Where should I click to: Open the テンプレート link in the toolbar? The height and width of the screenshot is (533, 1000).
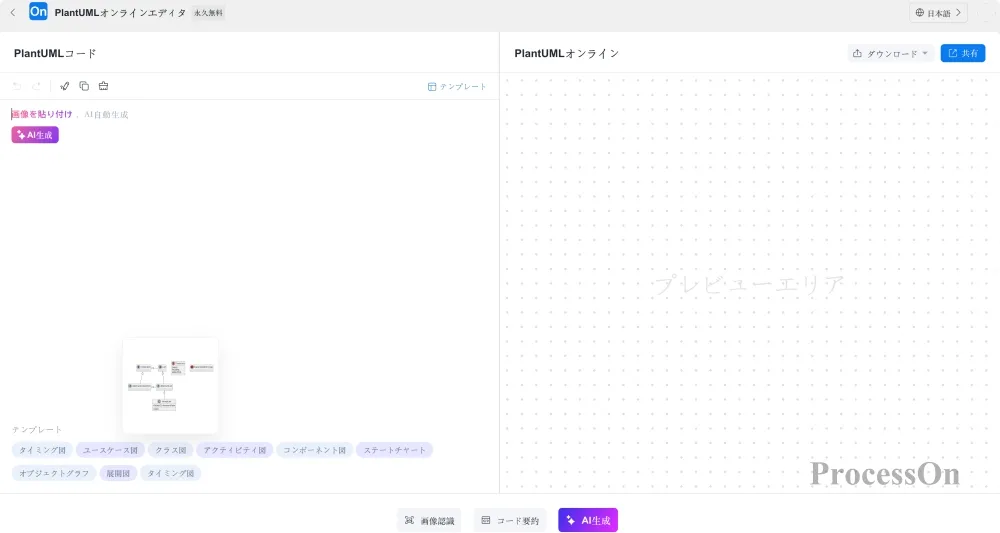[457, 87]
